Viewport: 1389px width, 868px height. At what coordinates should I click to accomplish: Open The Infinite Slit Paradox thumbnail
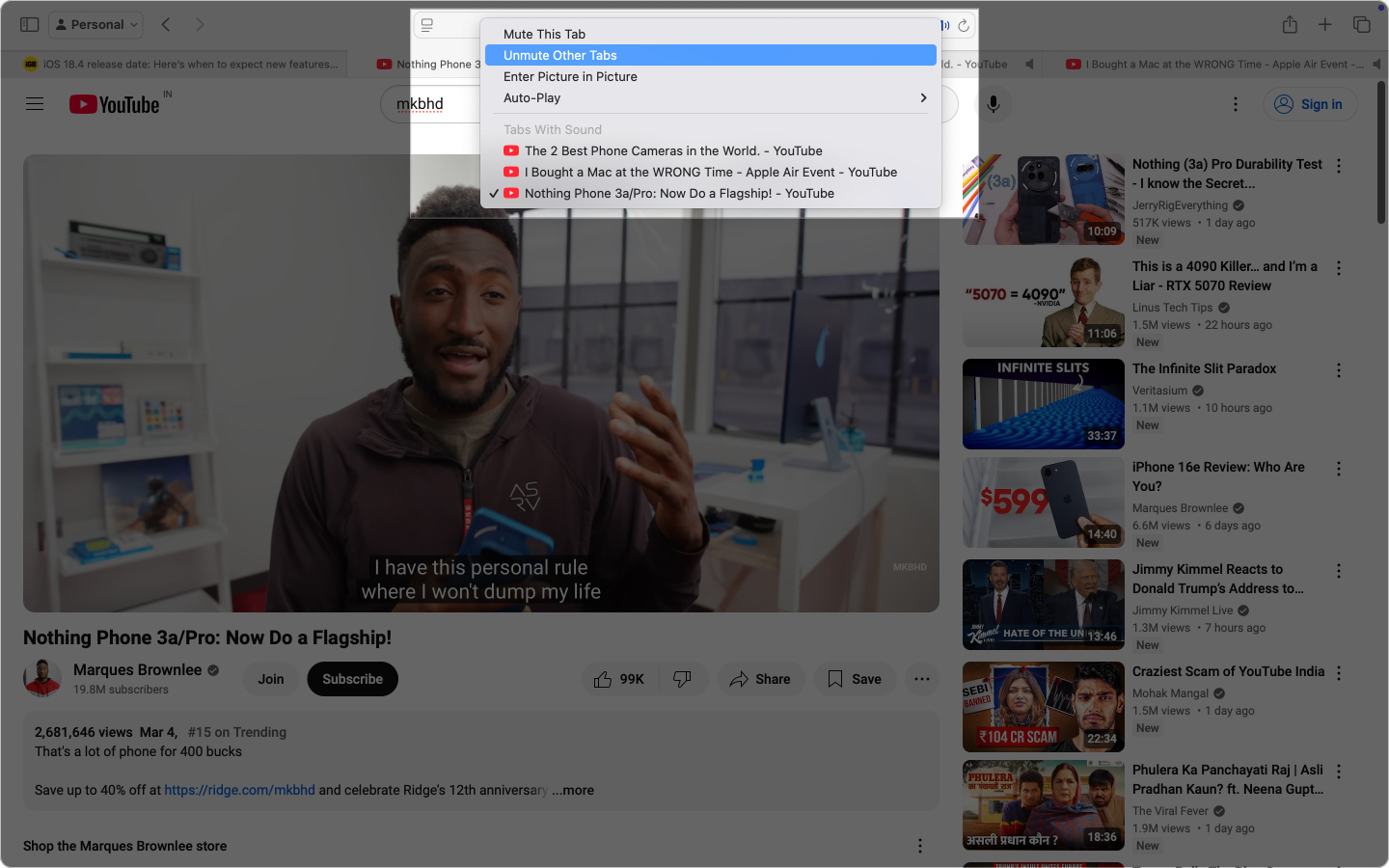pos(1044,404)
